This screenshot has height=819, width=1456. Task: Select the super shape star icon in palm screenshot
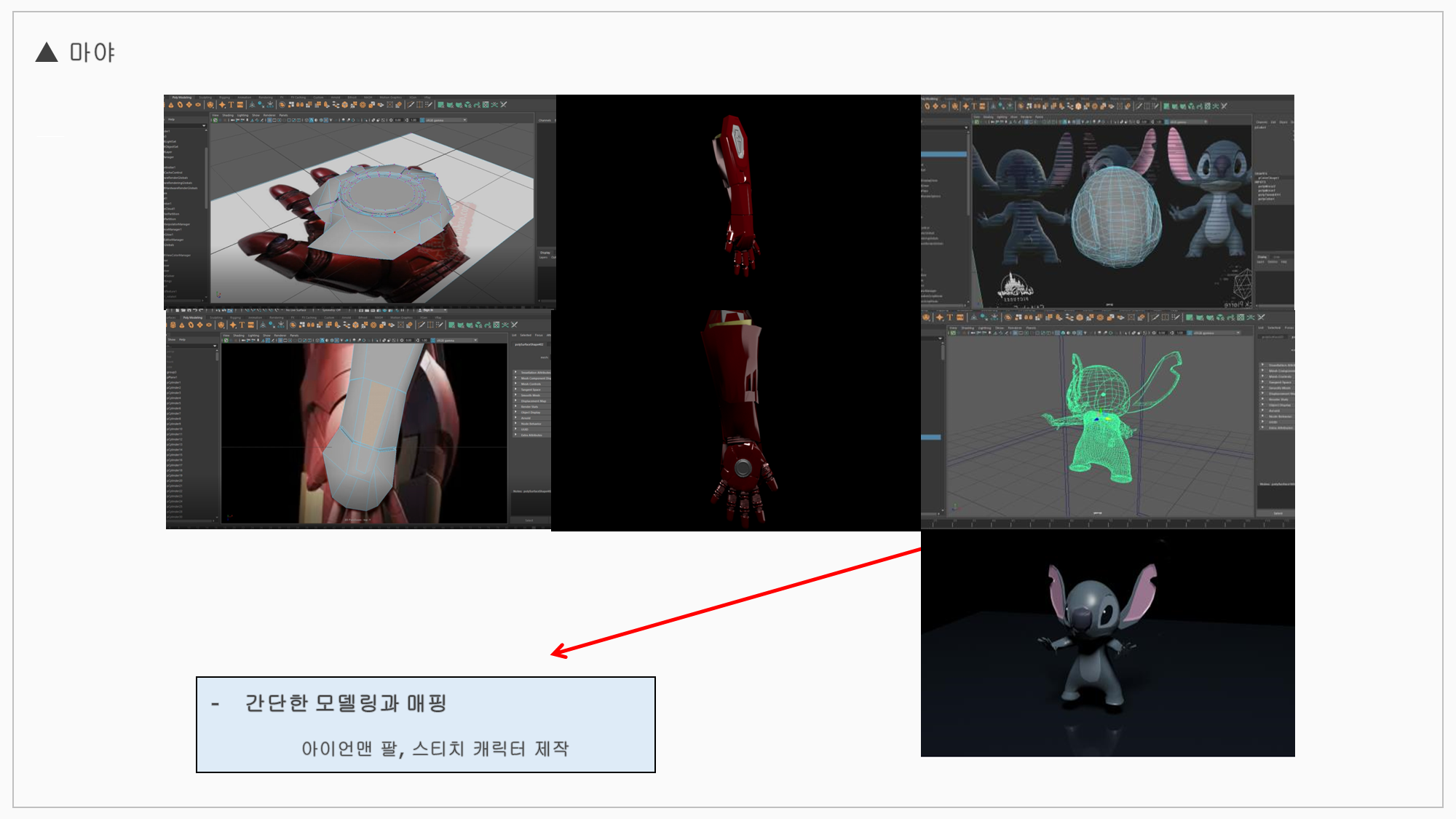(222, 105)
